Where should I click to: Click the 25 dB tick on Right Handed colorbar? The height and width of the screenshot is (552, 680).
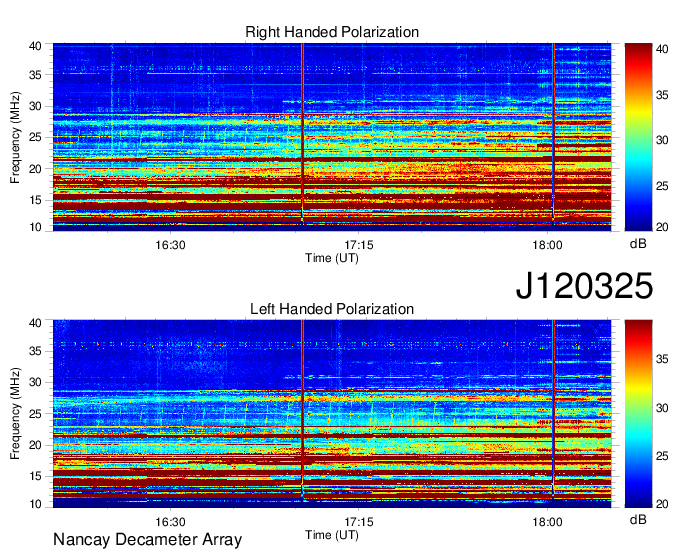pyautogui.click(x=662, y=186)
